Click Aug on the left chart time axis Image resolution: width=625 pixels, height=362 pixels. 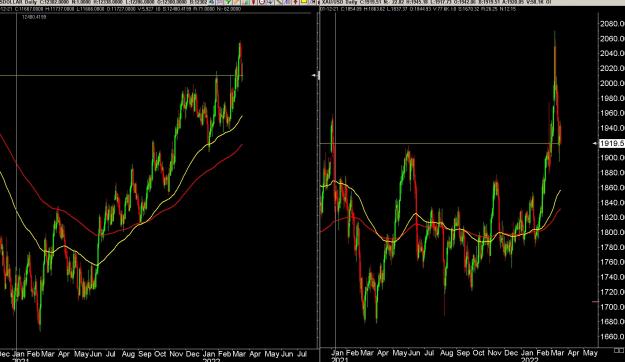(x=128, y=354)
